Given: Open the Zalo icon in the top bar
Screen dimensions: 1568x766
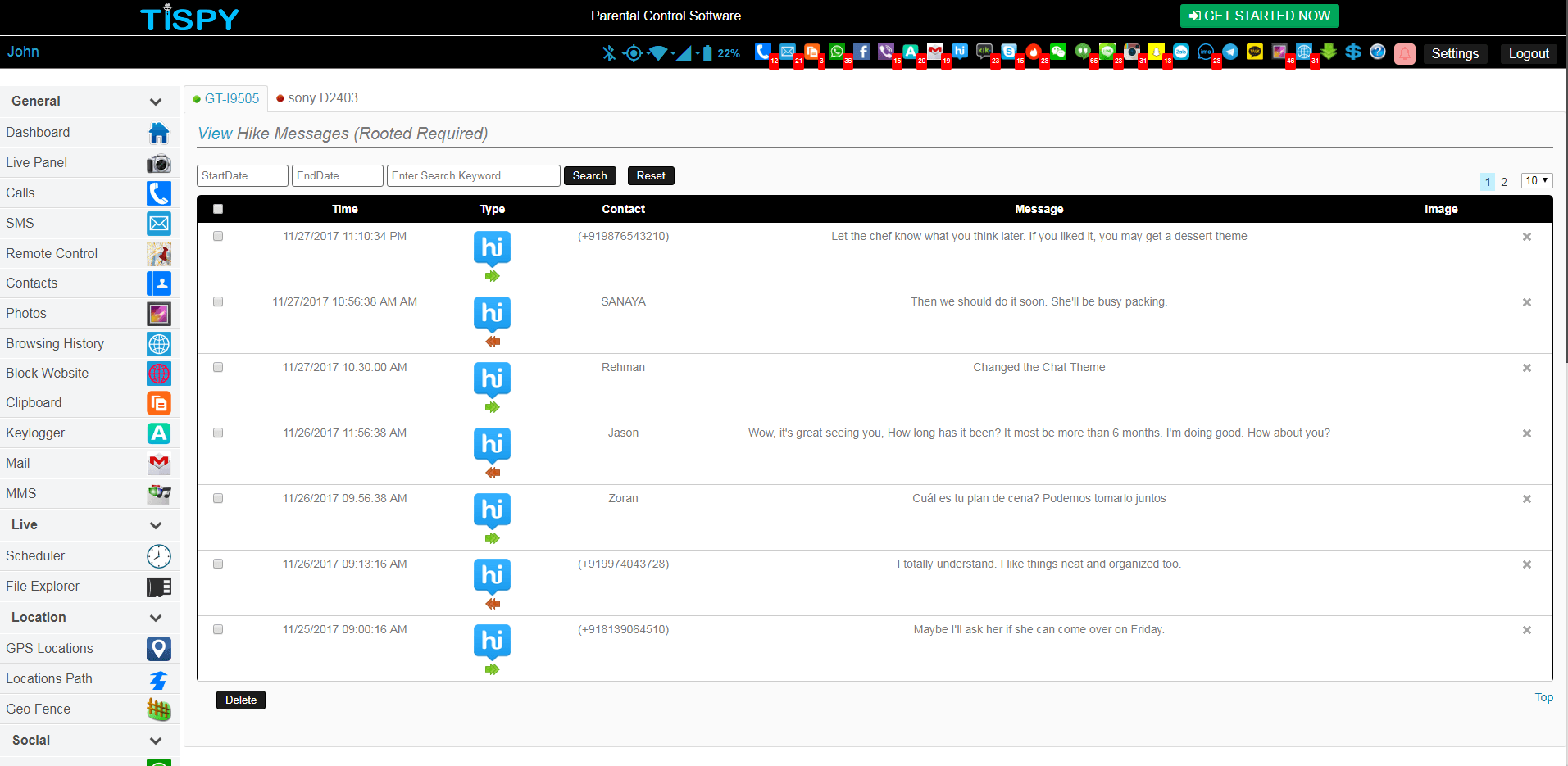Looking at the screenshot, I should pyautogui.click(x=1181, y=52).
